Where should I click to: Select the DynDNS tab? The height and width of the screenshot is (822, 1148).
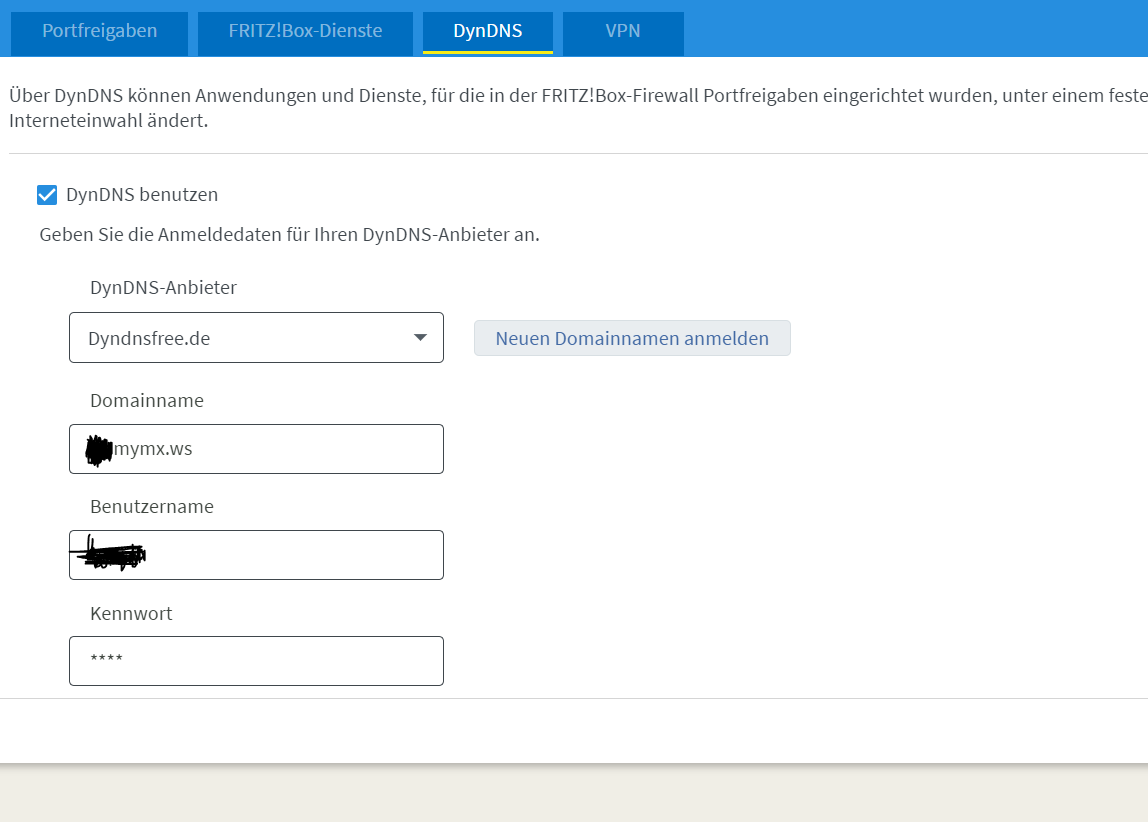pos(488,31)
